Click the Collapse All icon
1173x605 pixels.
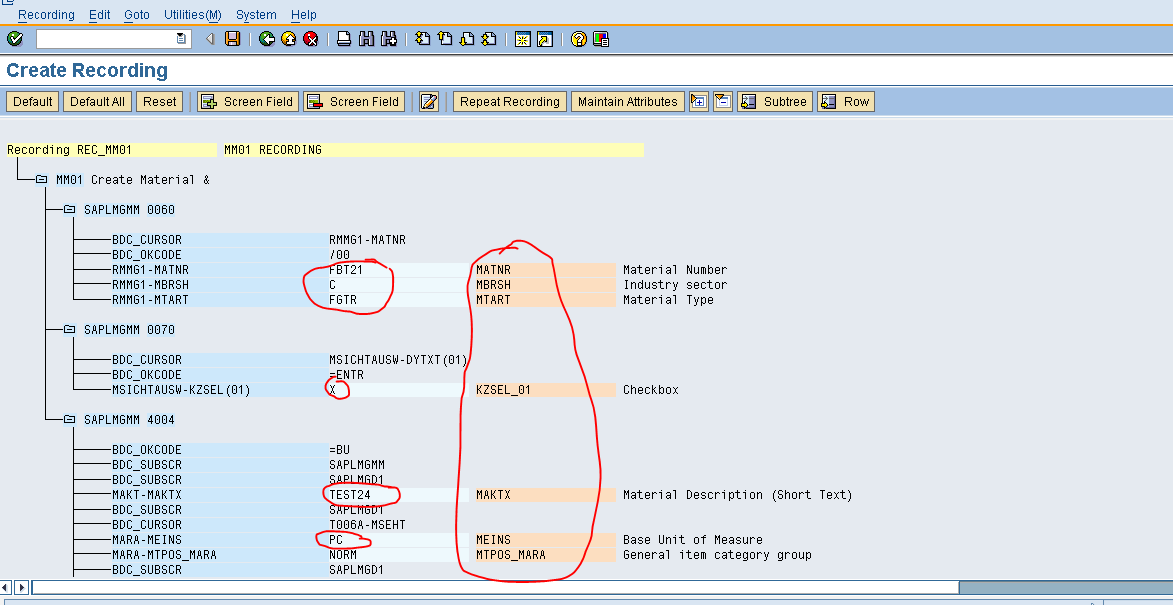coord(722,101)
